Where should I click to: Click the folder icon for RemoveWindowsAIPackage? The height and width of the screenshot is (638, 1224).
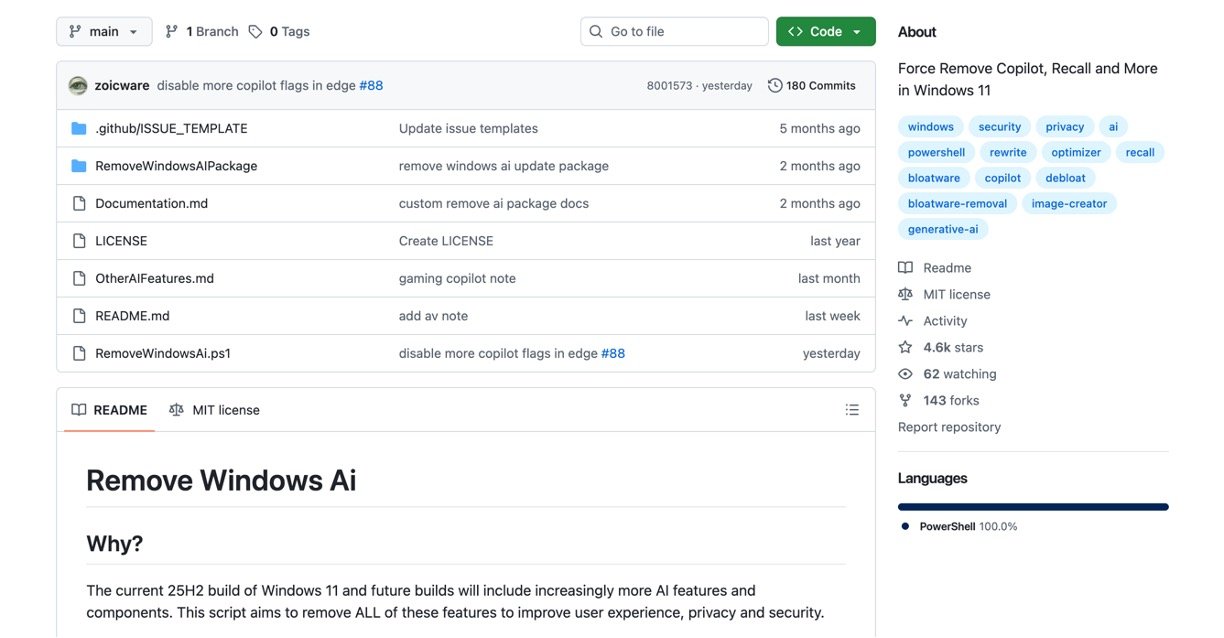[79, 166]
